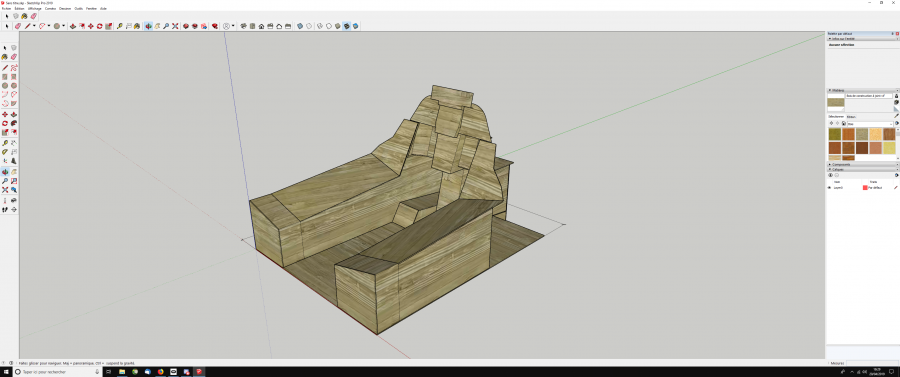900x377 pixels.
Task: Select the Line pencil tool
Action: click(27, 26)
